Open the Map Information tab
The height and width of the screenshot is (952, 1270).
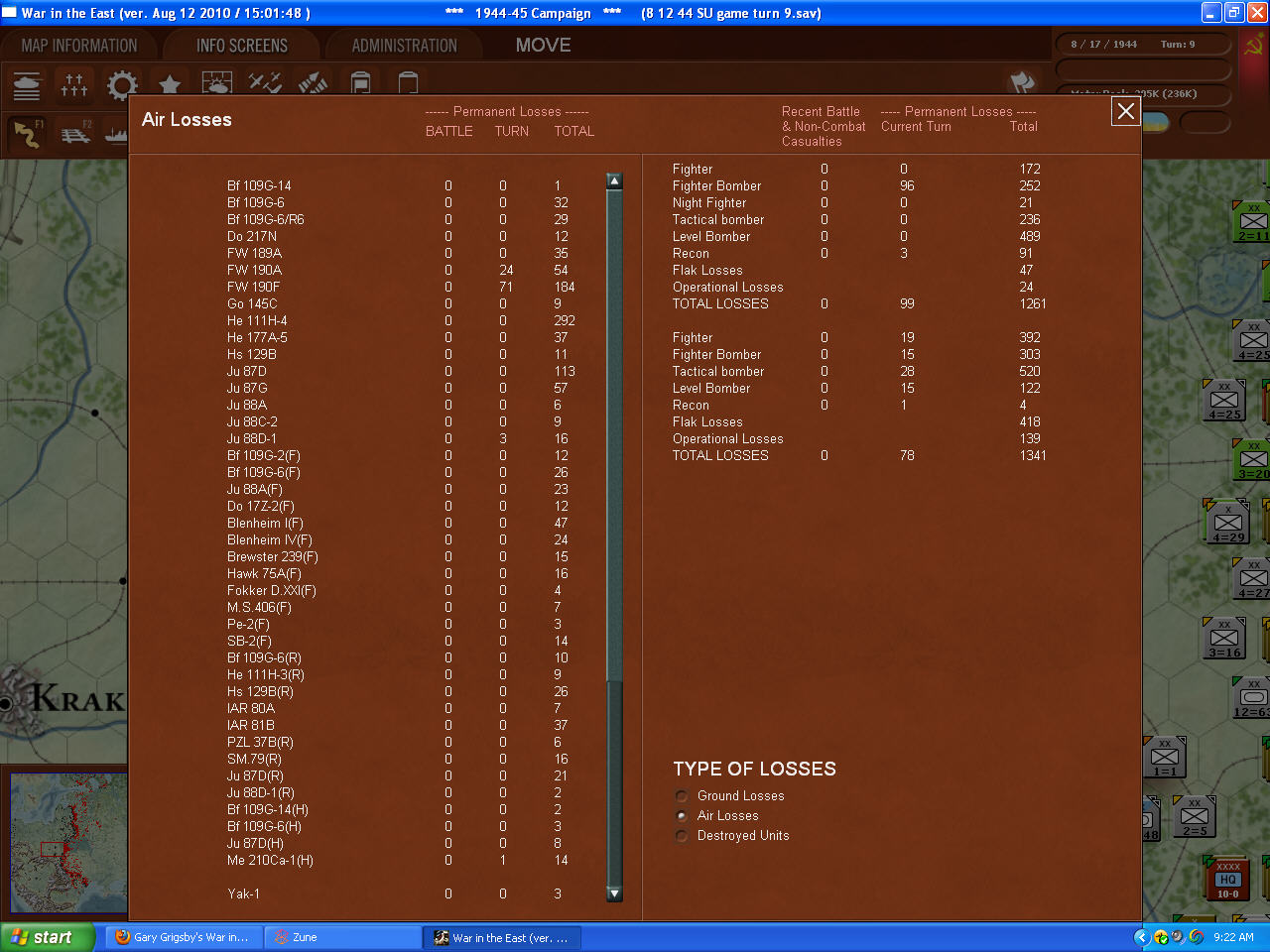[x=79, y=46]
